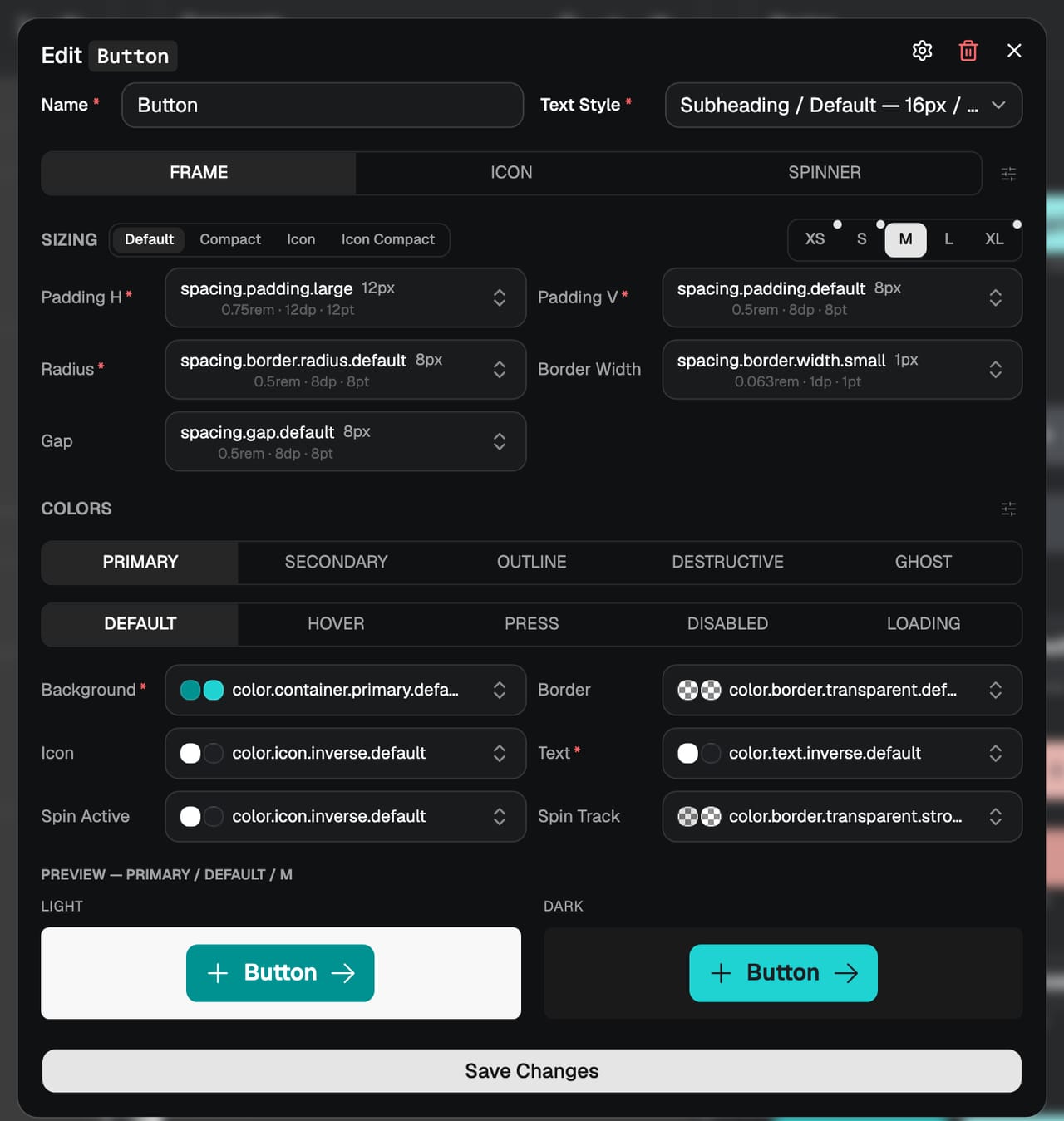Viewport: 1064px width, 1121px height.
Task: Click the light theme preview Button
Action: coord(280,973)
